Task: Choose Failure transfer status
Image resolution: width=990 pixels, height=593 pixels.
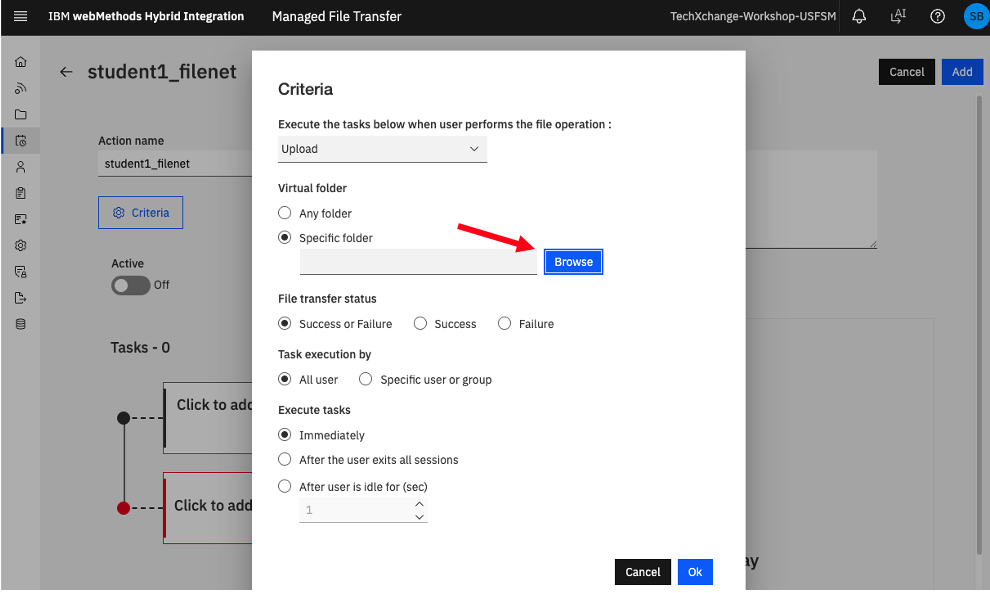Action: click(504, 323)
